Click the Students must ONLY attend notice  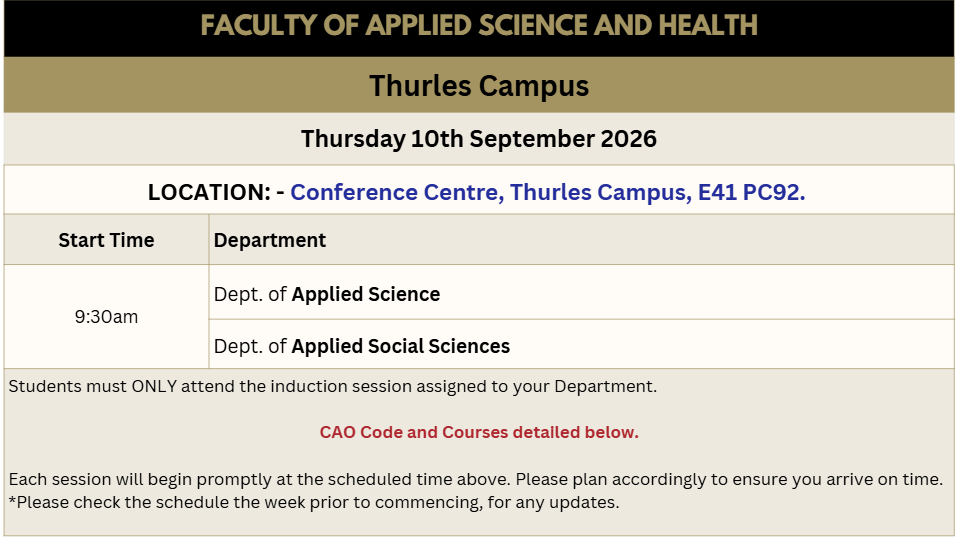coord(333,387)
